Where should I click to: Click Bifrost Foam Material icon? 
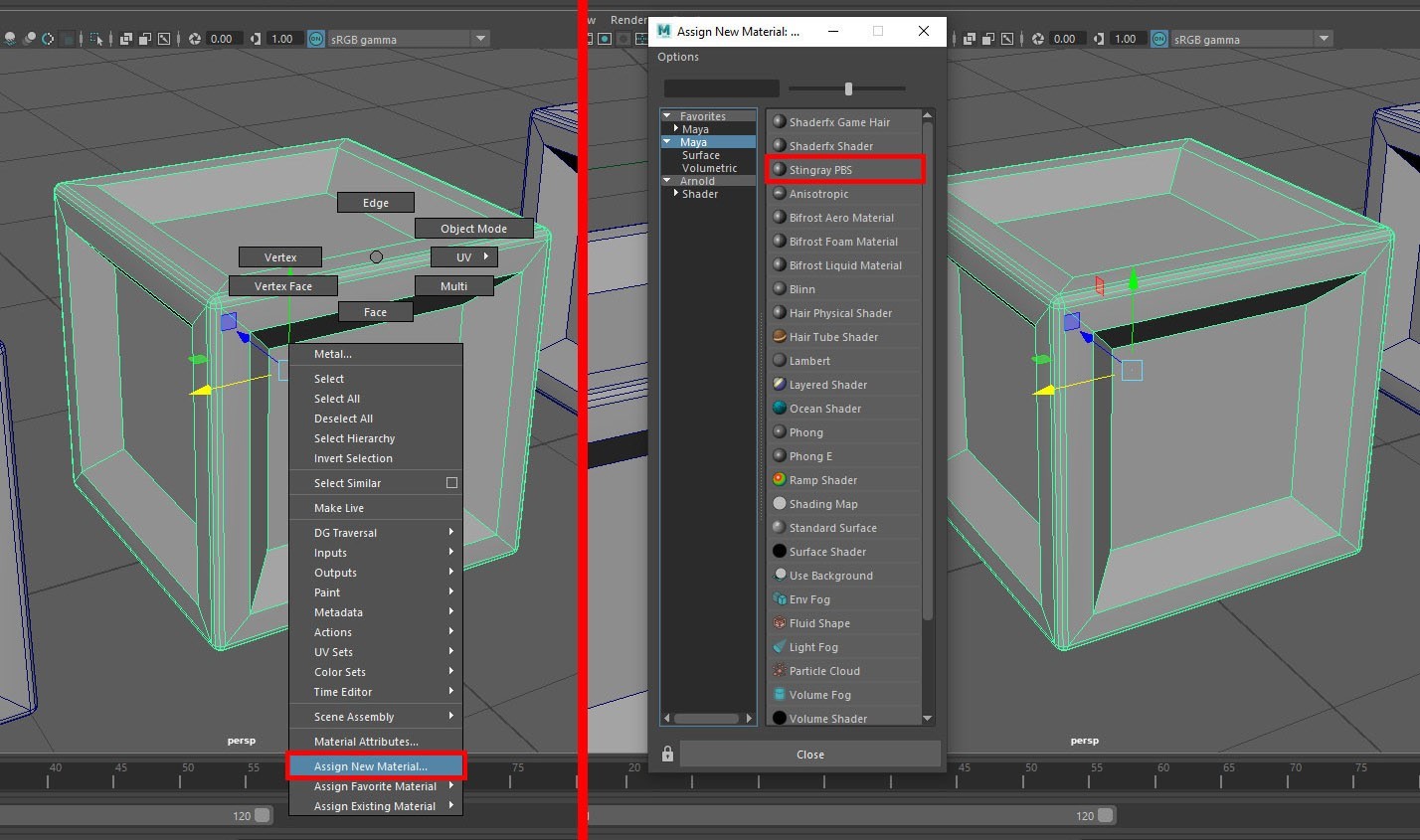780,241
